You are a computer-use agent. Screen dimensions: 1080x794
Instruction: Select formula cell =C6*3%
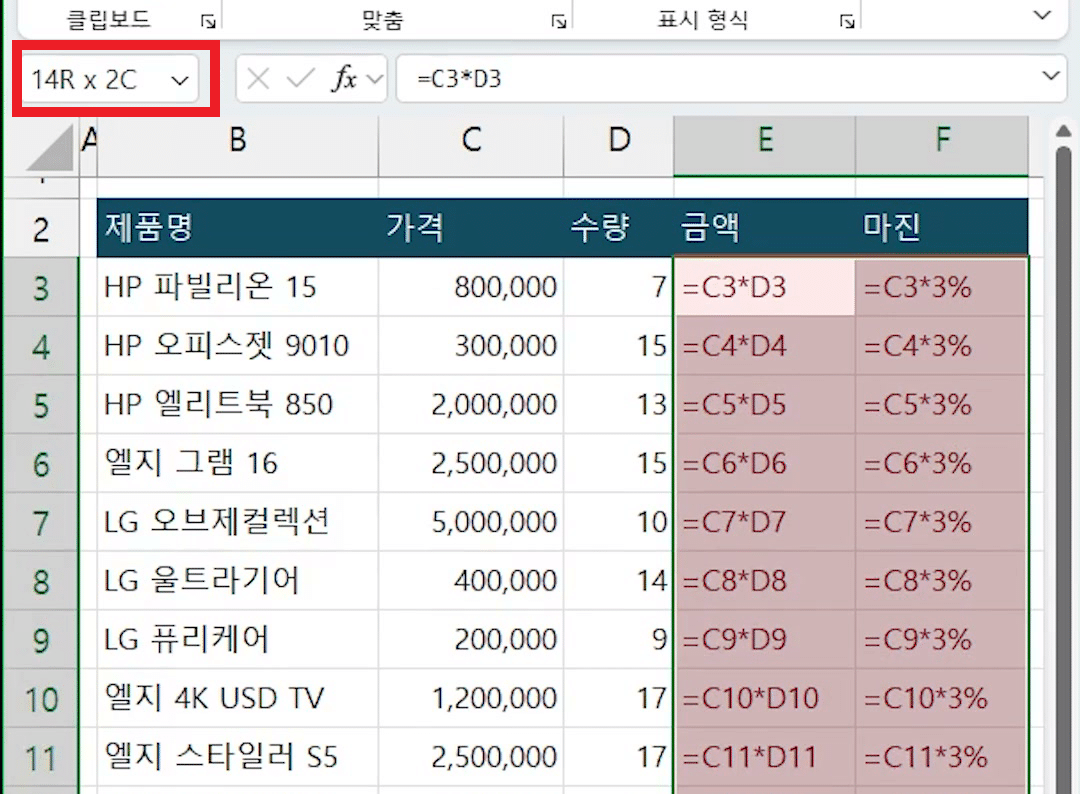pyautogui.click(x=942, y=463)
